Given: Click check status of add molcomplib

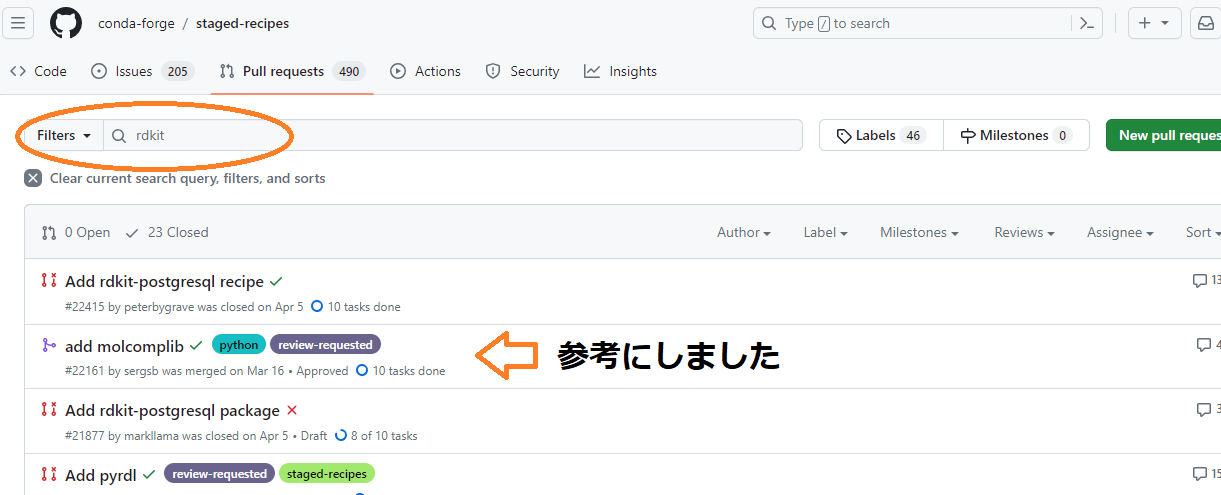Looking at the screenshot, I should coord(196,345).
